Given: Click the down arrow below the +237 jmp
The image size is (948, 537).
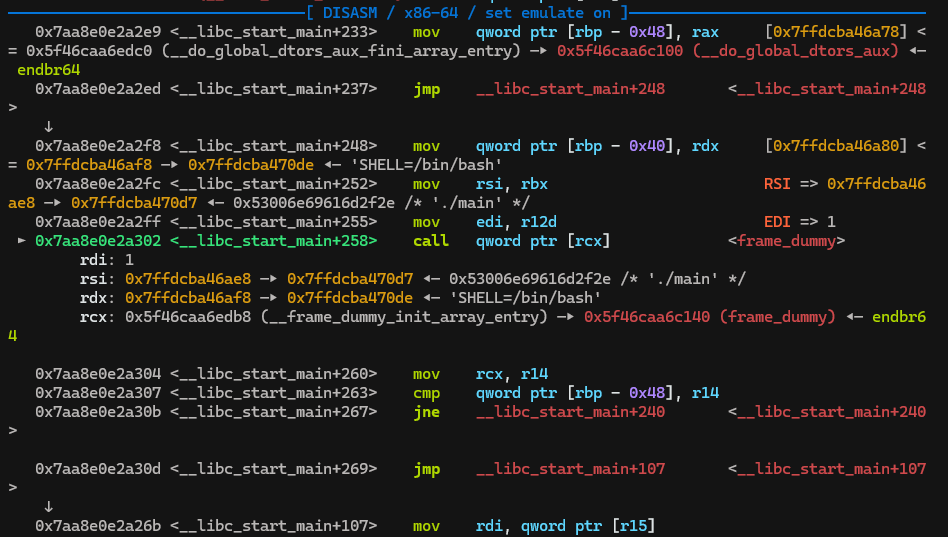Looking at the screenshot, I should pos(48,127).
